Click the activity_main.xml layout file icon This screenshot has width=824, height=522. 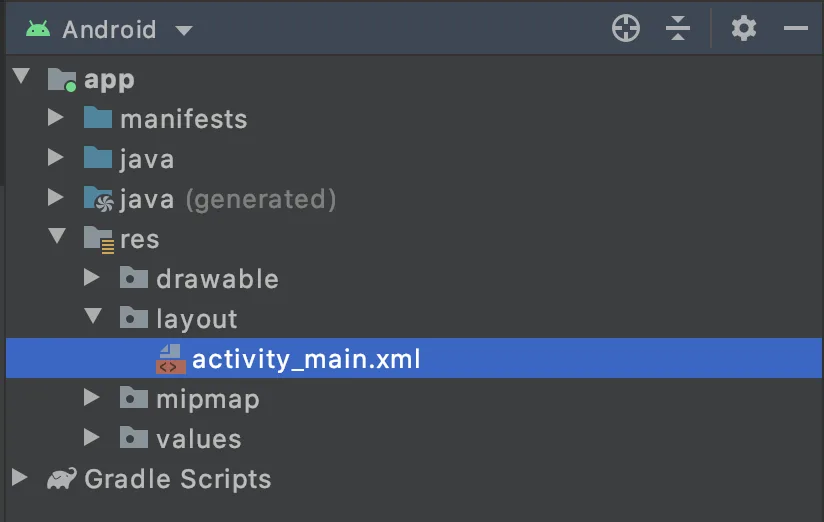tap(171, 359)
